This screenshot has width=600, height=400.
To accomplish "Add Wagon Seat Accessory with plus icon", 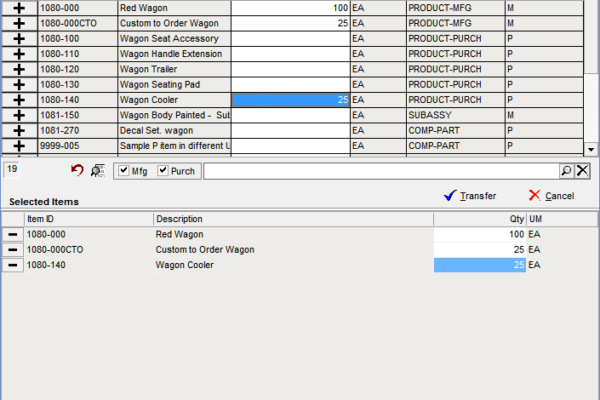I will (19, 39).
